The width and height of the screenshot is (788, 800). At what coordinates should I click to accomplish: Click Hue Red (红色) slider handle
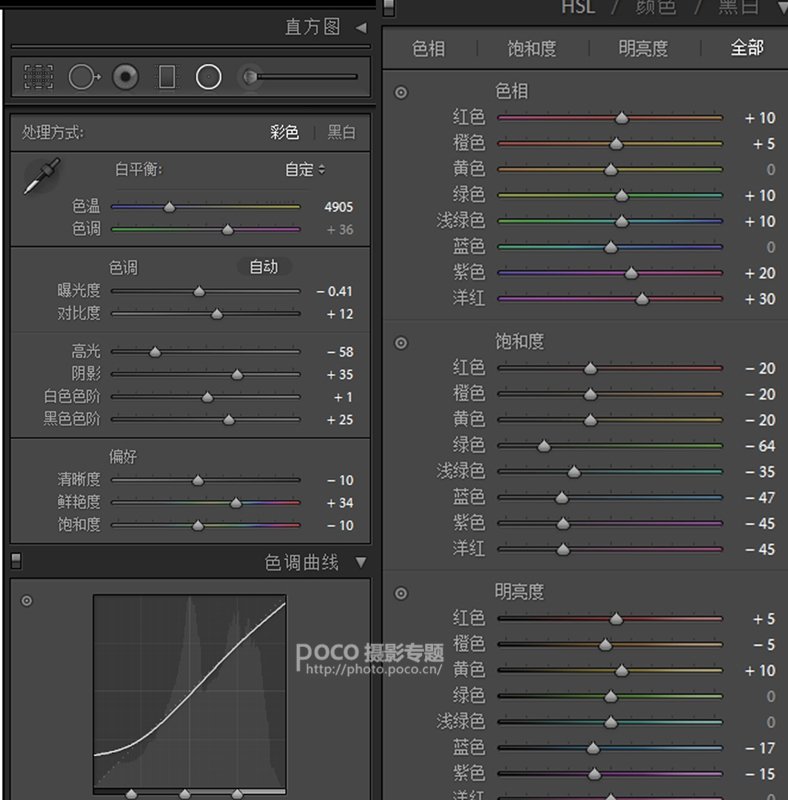point(622,118)
